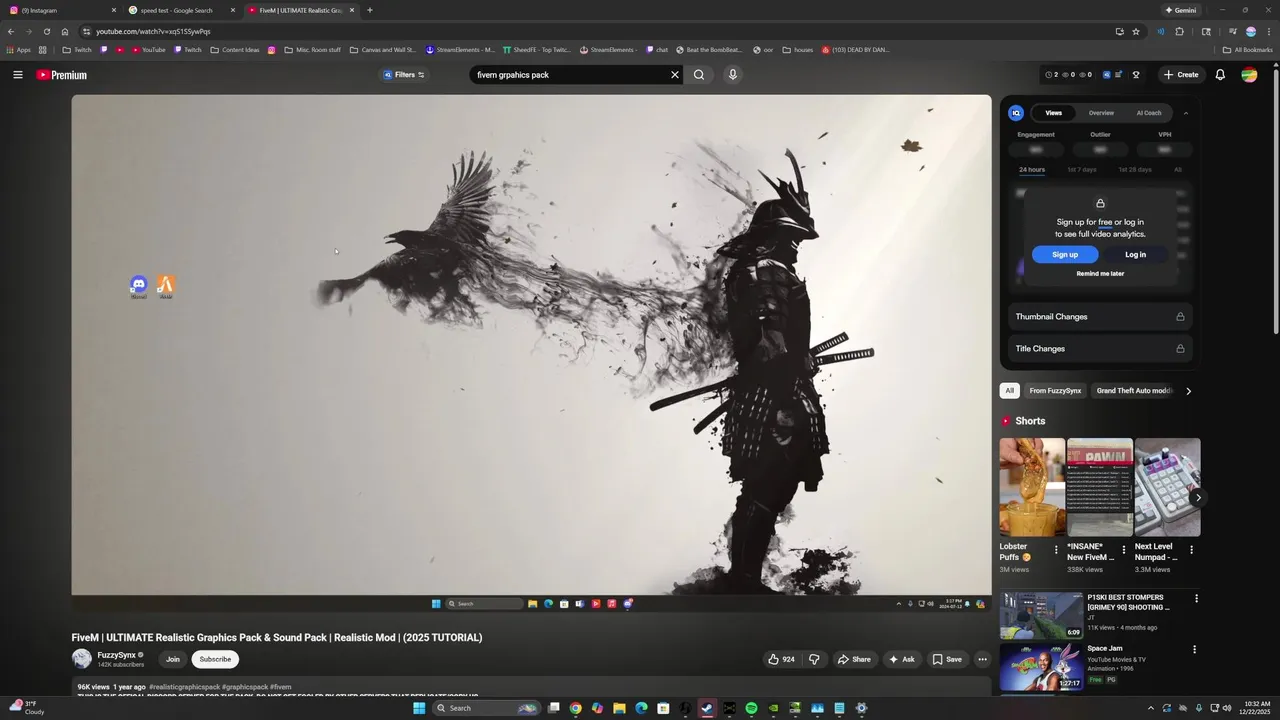The height and width of the screenshot is (720, 1280).
Task: Subscribe to FuzzySynx
Action: click(x=215, y=660)
